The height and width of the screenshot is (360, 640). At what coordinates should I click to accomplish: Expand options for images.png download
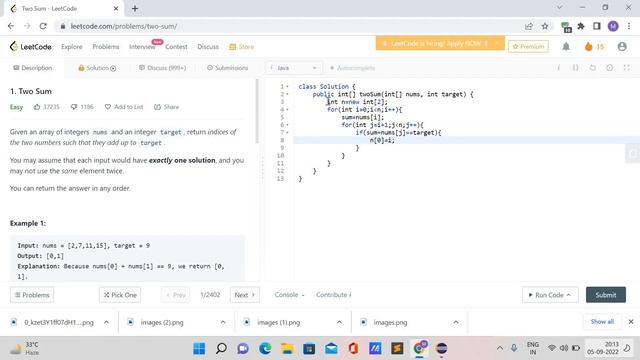pos(456,322)
